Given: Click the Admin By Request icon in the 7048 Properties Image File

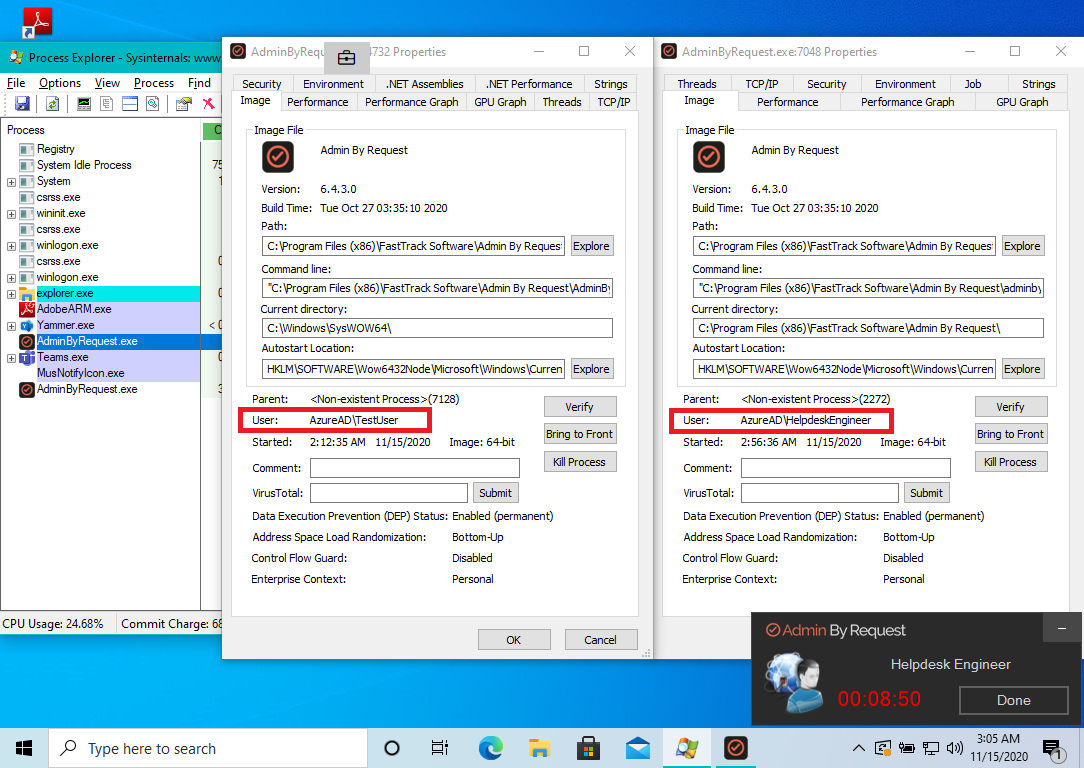Looking at the screenshot, I should (709, 157).
